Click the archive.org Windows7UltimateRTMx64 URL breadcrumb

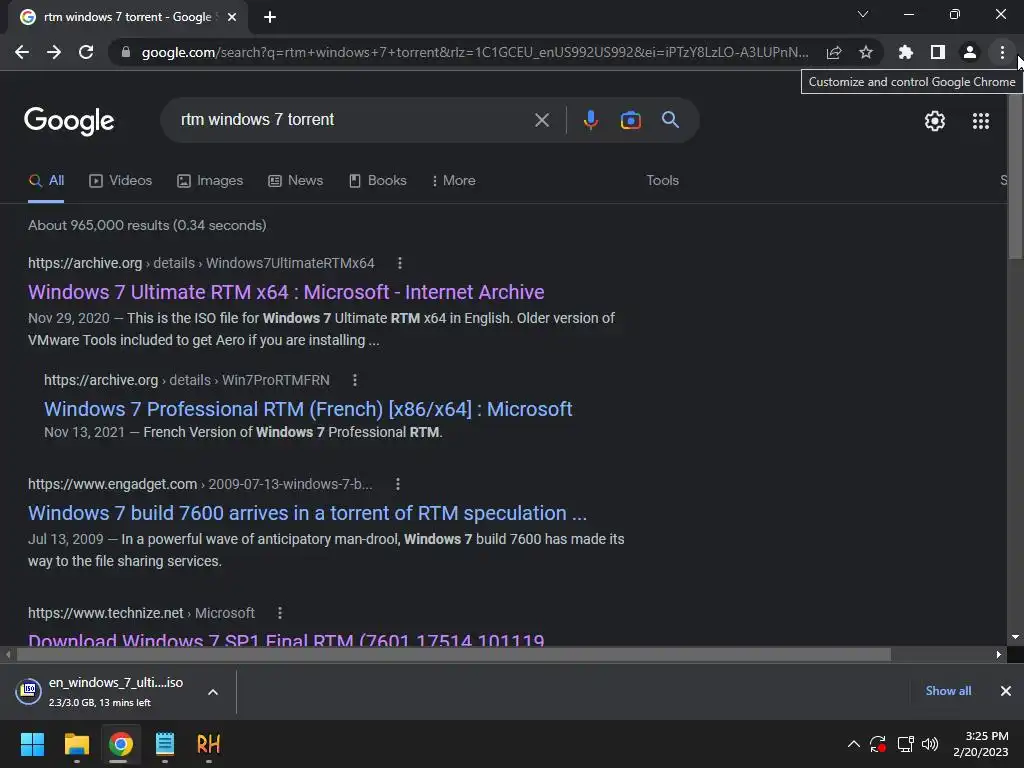click(x=201, y=263)
